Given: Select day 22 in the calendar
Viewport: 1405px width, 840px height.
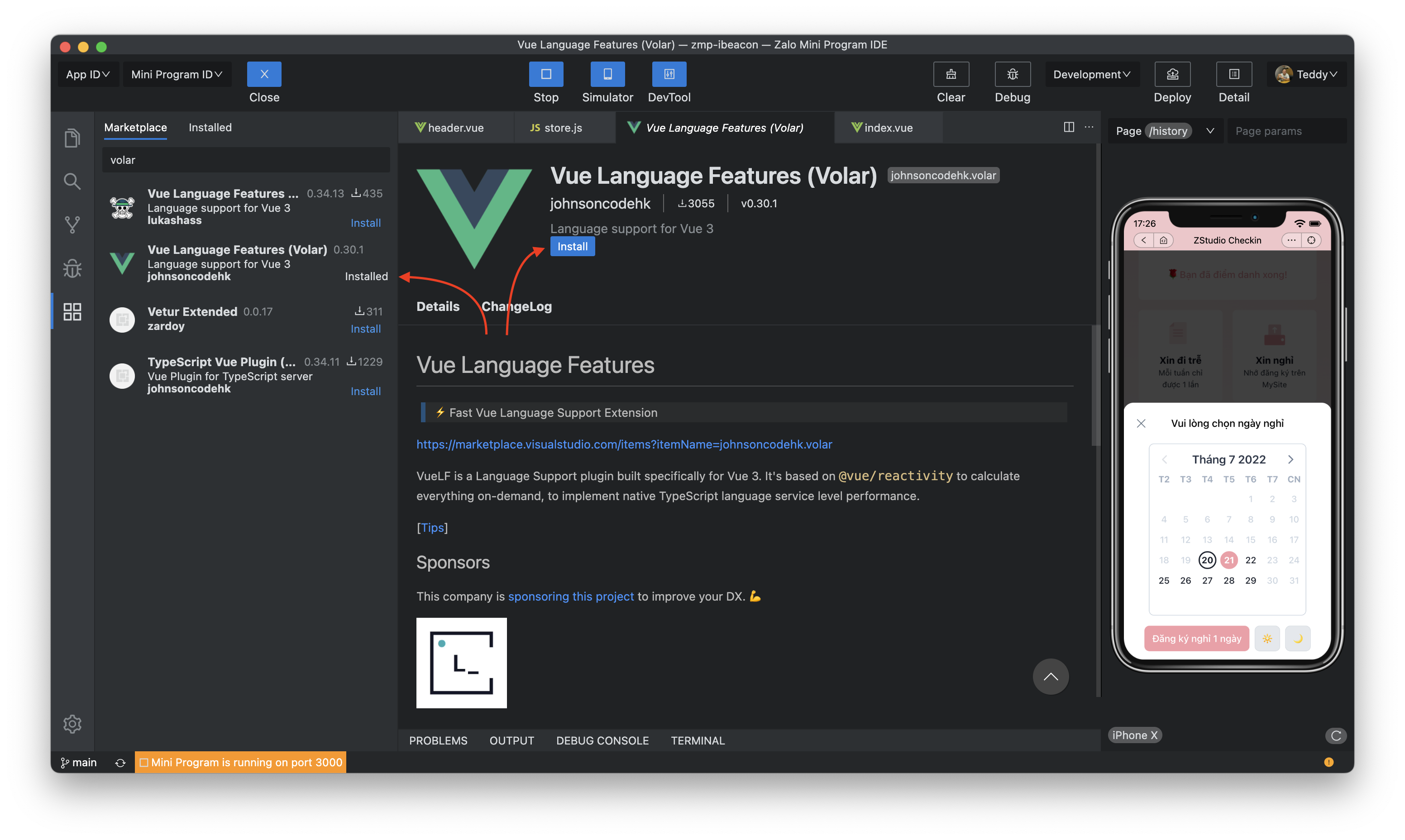Looking at the screenshot, I should click(1251, 560).
